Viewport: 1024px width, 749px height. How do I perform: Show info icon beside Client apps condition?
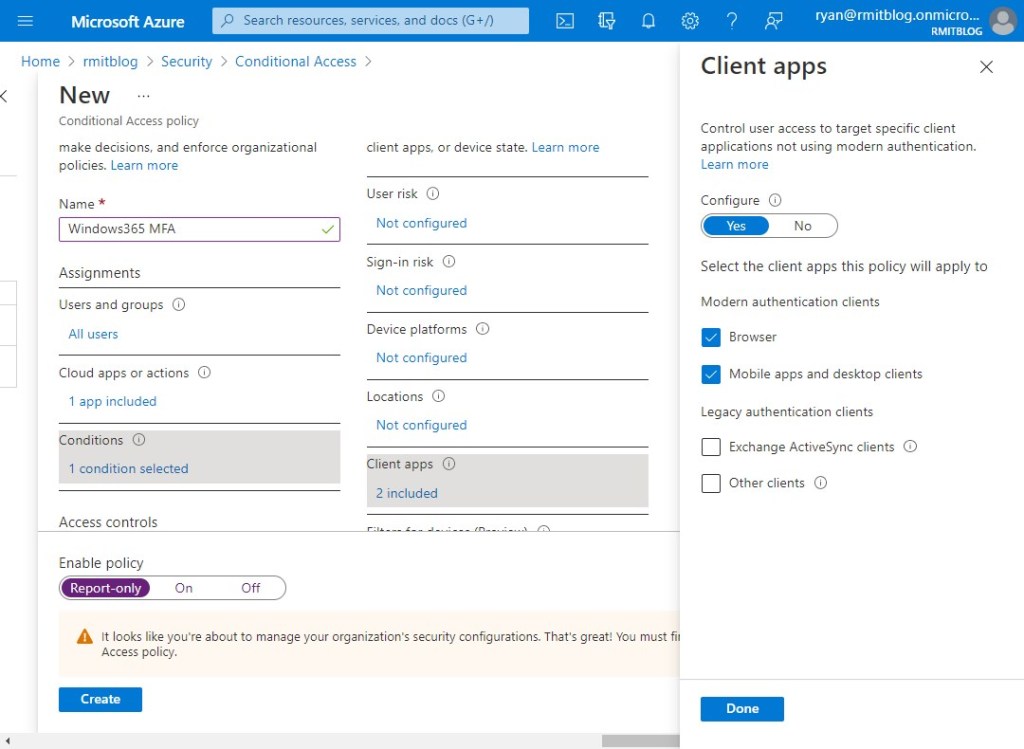(x=449, y=464)
